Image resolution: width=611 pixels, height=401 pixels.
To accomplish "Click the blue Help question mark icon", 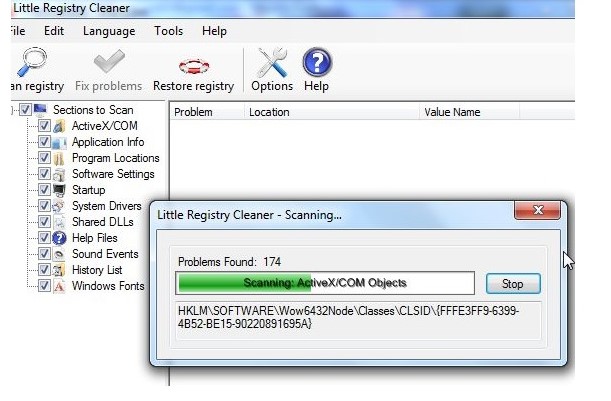I will (317, 62).
